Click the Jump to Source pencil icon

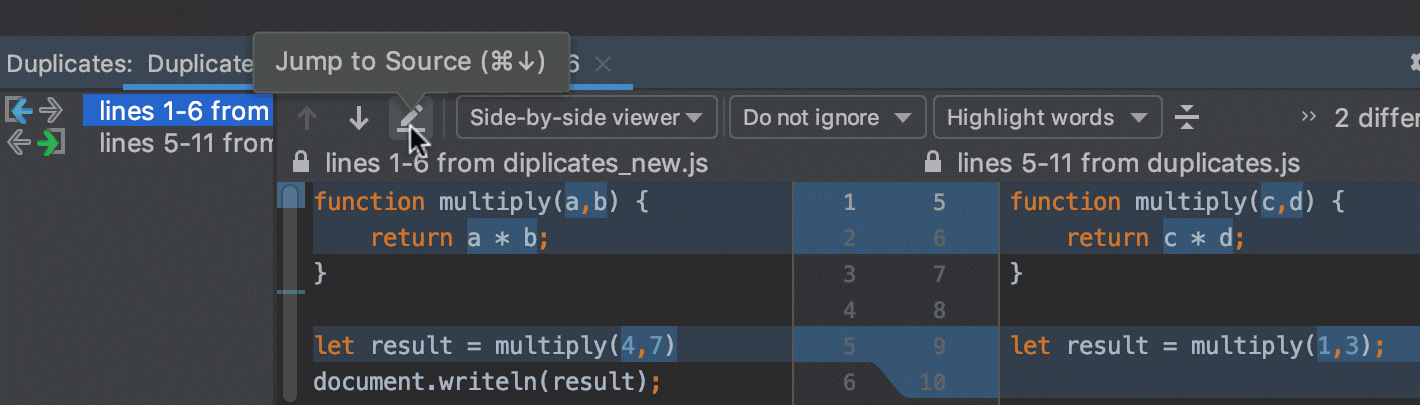click(x=410, y=118)
